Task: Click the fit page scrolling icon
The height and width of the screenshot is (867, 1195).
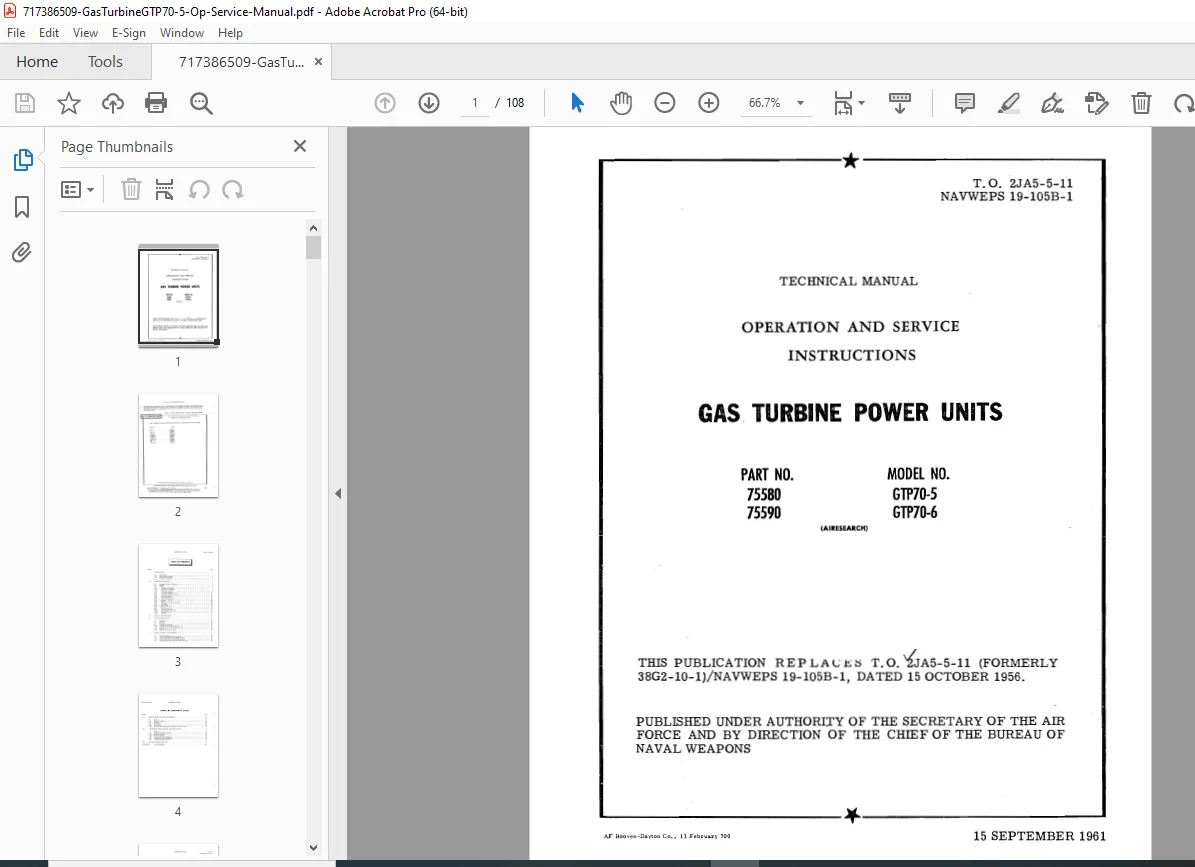Action: (843, 103)
